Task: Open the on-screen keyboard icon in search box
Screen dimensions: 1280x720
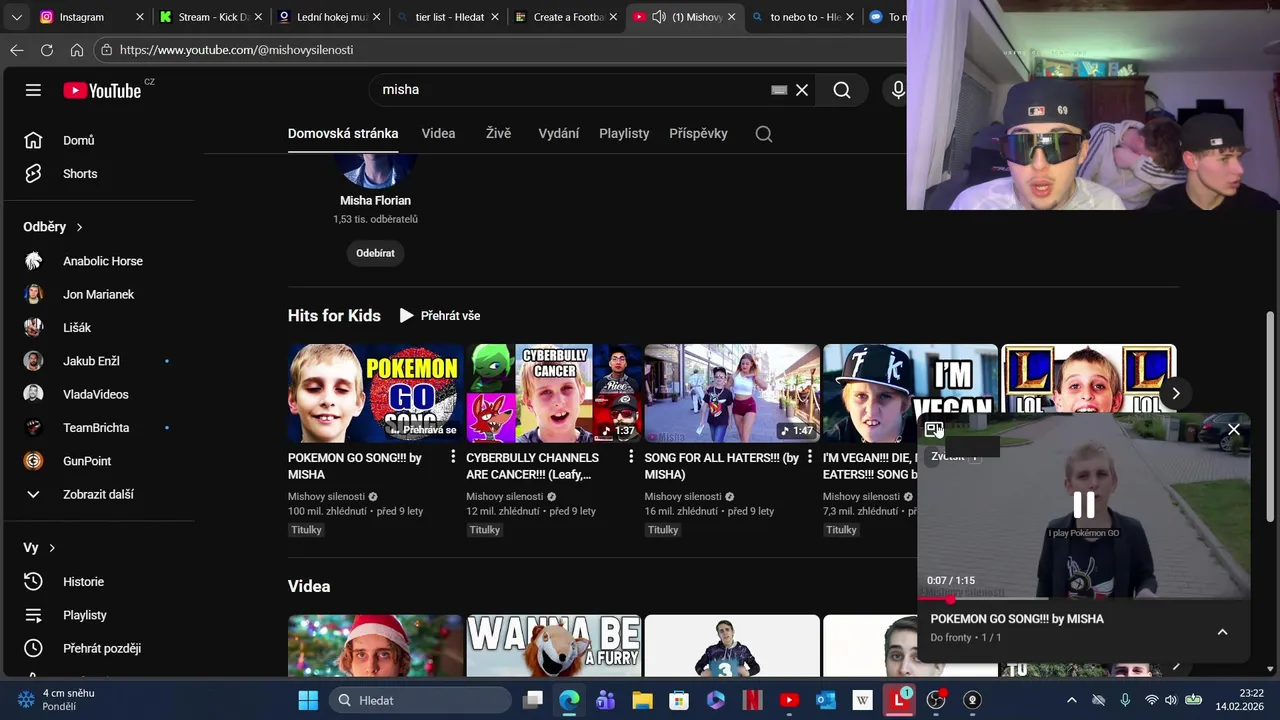Action: (779, 90)
